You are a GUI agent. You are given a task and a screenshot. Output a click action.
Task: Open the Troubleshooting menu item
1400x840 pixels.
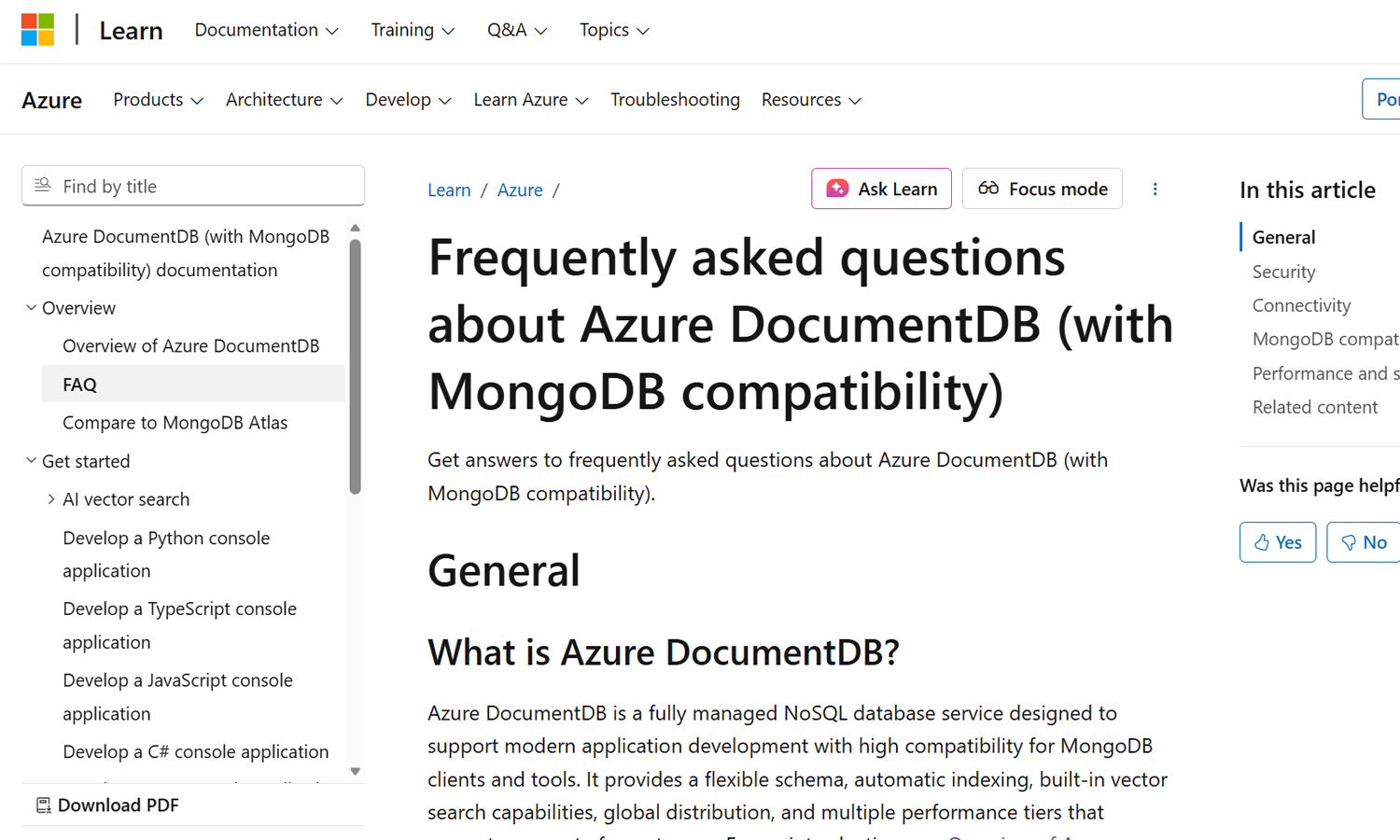pyautogui.click(x=675, y=100)
